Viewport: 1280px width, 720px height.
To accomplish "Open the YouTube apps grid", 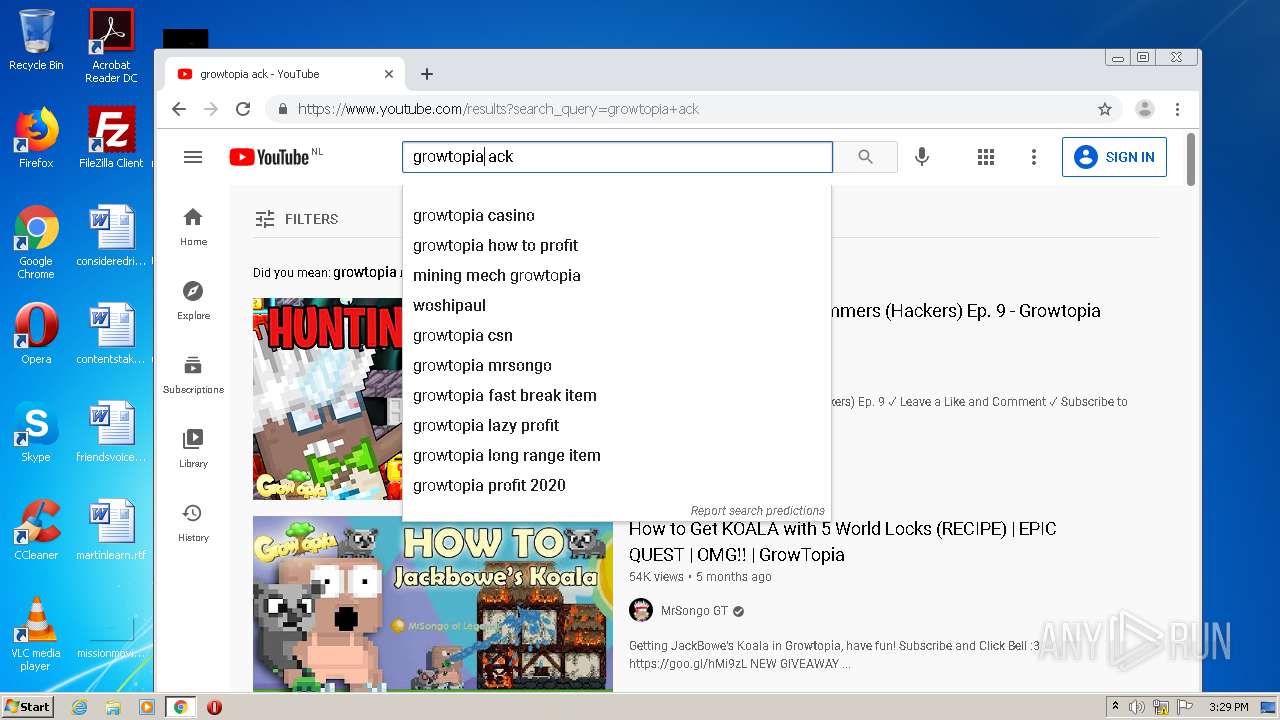I will point(986,157).
